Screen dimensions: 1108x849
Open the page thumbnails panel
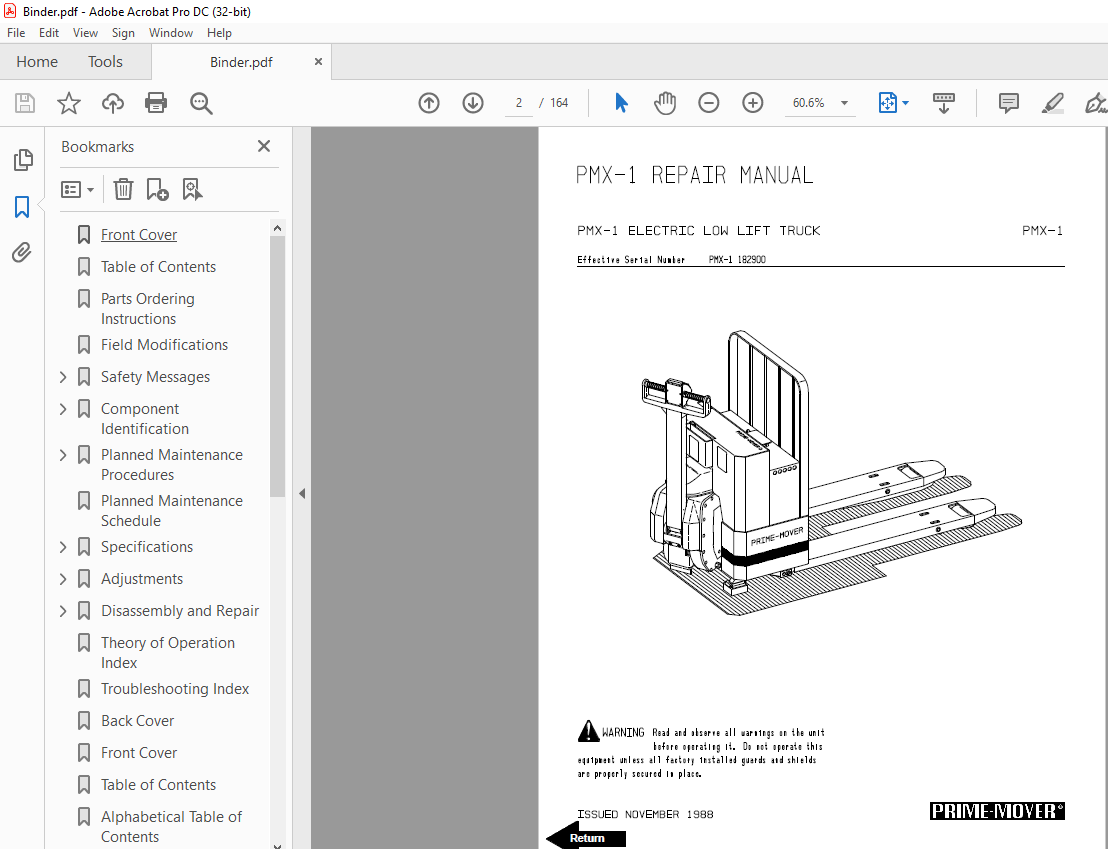23,160
